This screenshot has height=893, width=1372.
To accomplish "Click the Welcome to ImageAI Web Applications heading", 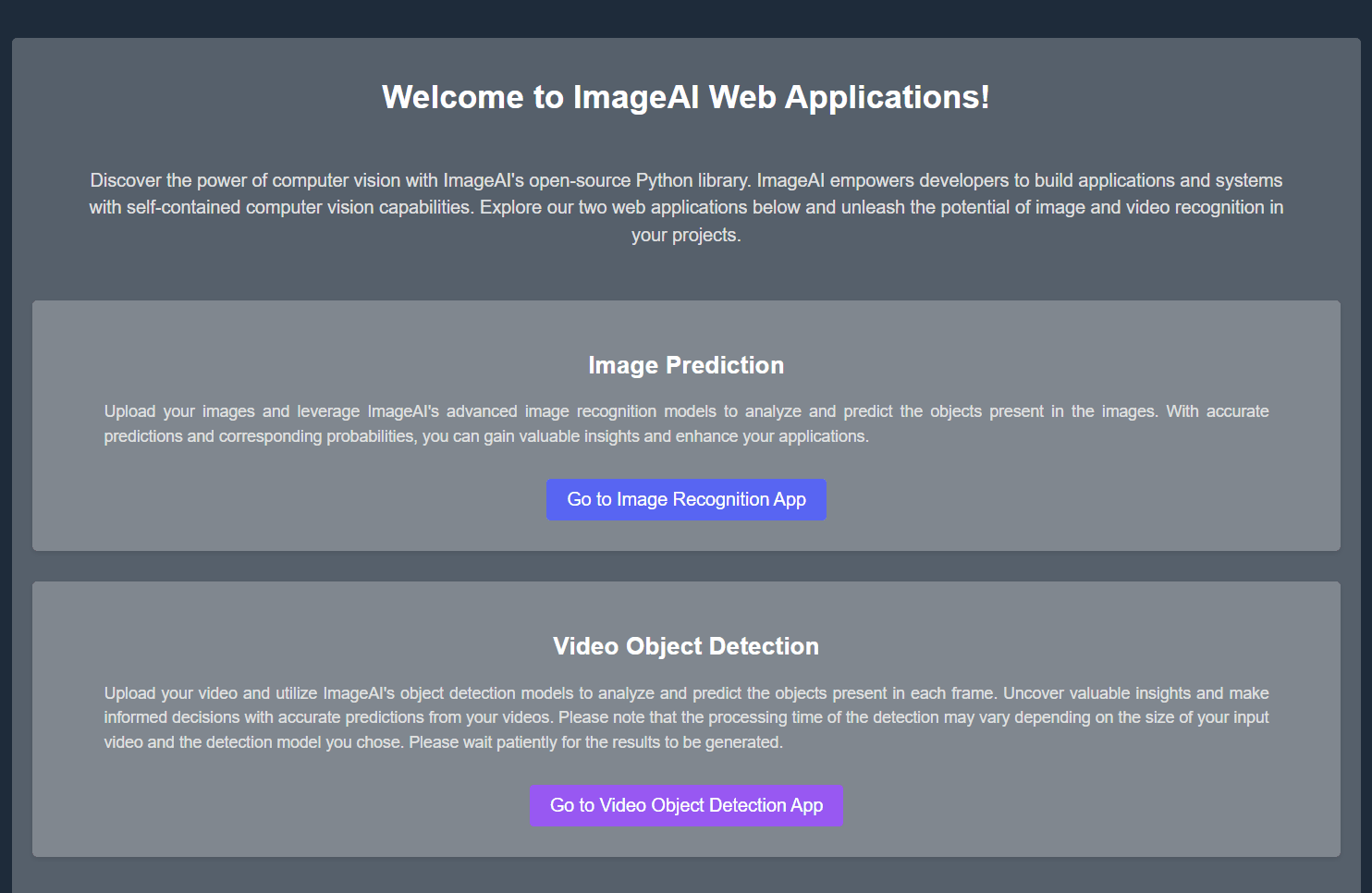I will point(686,97).
